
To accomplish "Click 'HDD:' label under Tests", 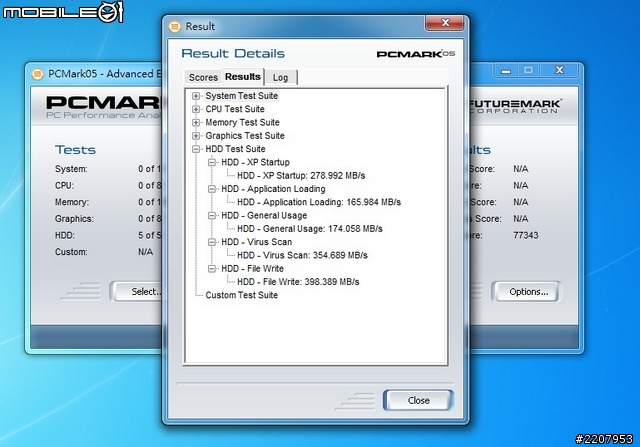I will pos(65,236).
